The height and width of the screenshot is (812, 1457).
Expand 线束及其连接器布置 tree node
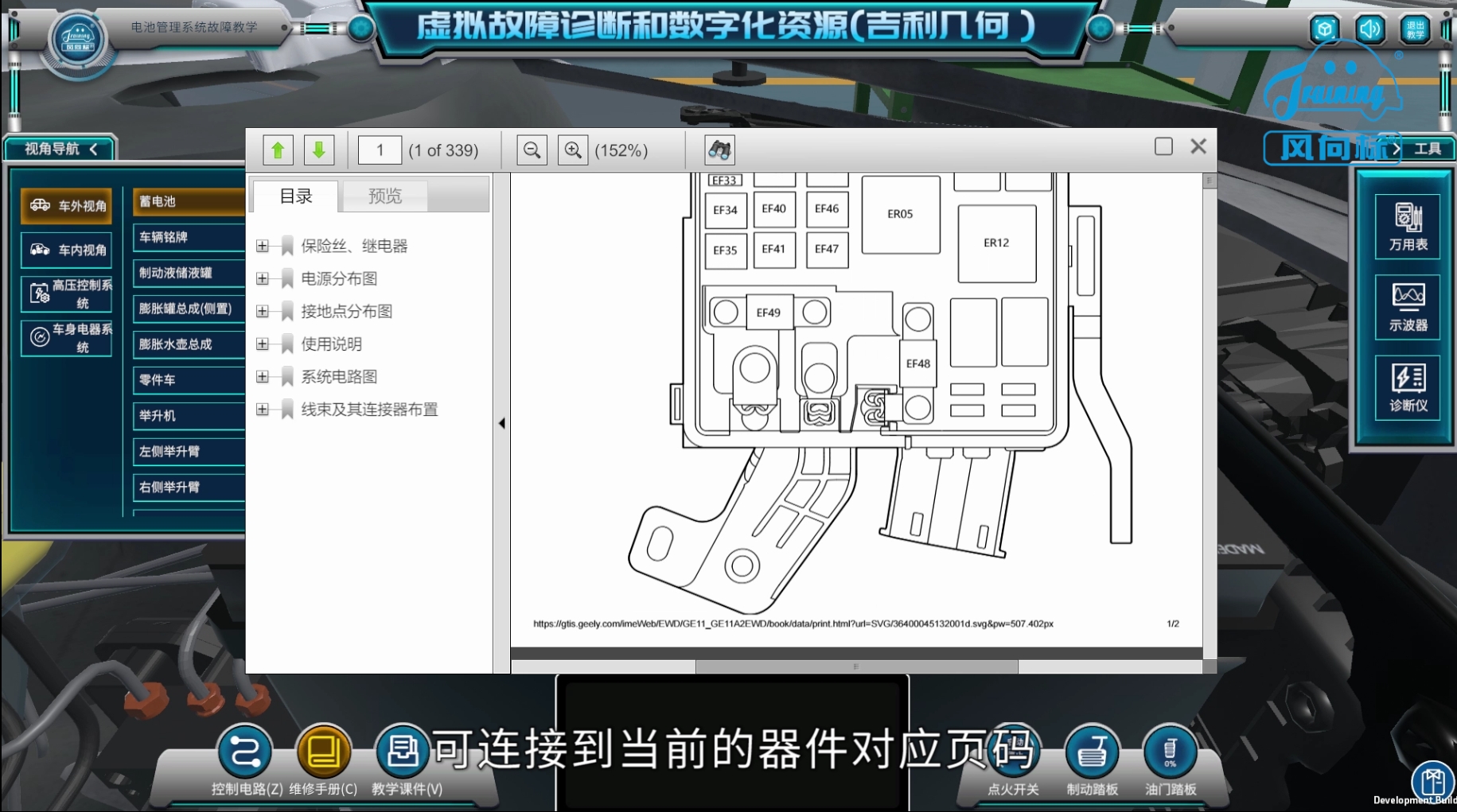tap(262, 409)
